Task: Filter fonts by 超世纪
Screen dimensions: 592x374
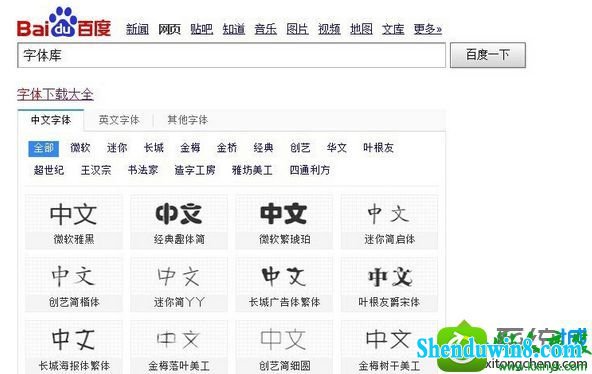Action: coord(49,170)
